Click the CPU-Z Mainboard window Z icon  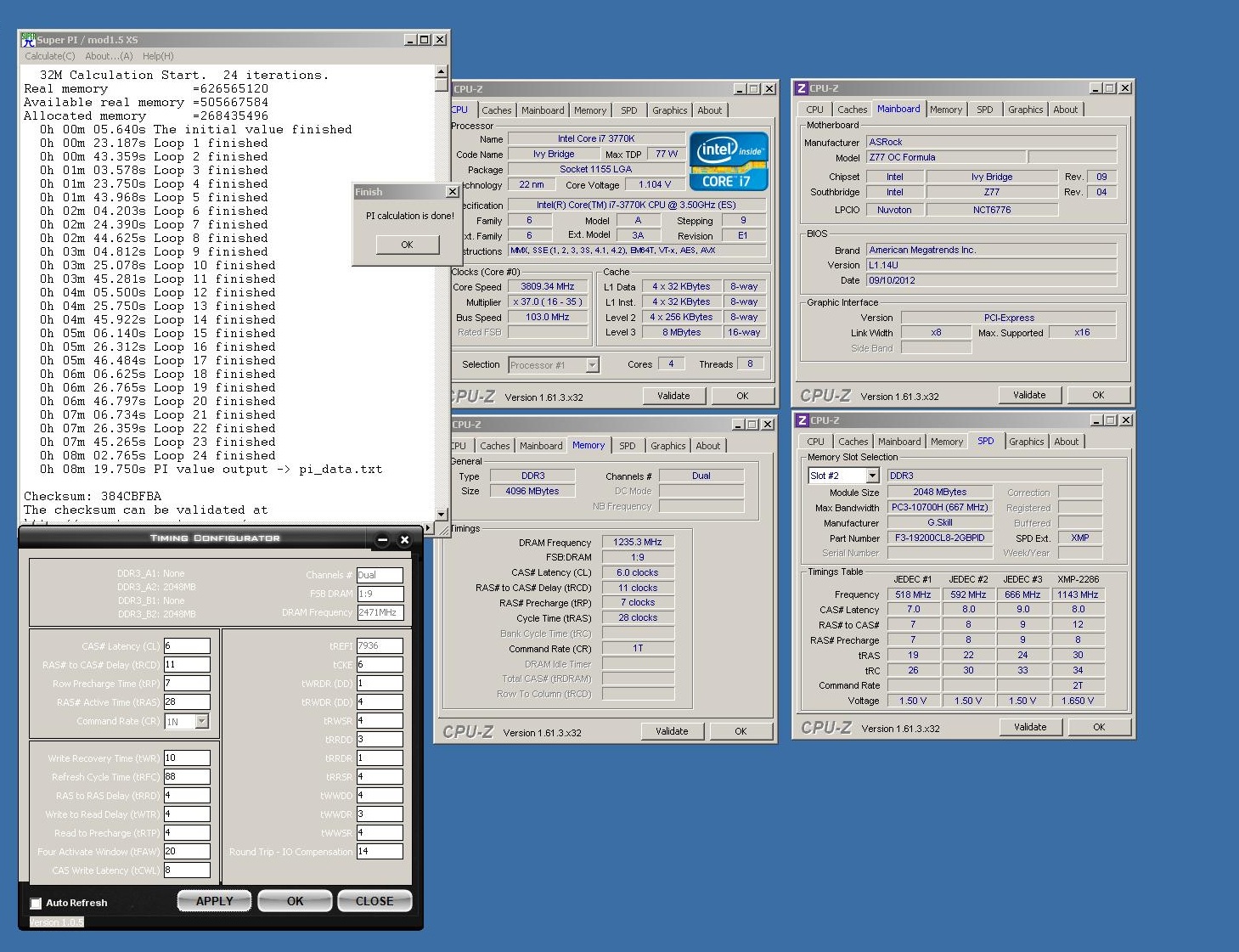[x=801, y=88]
